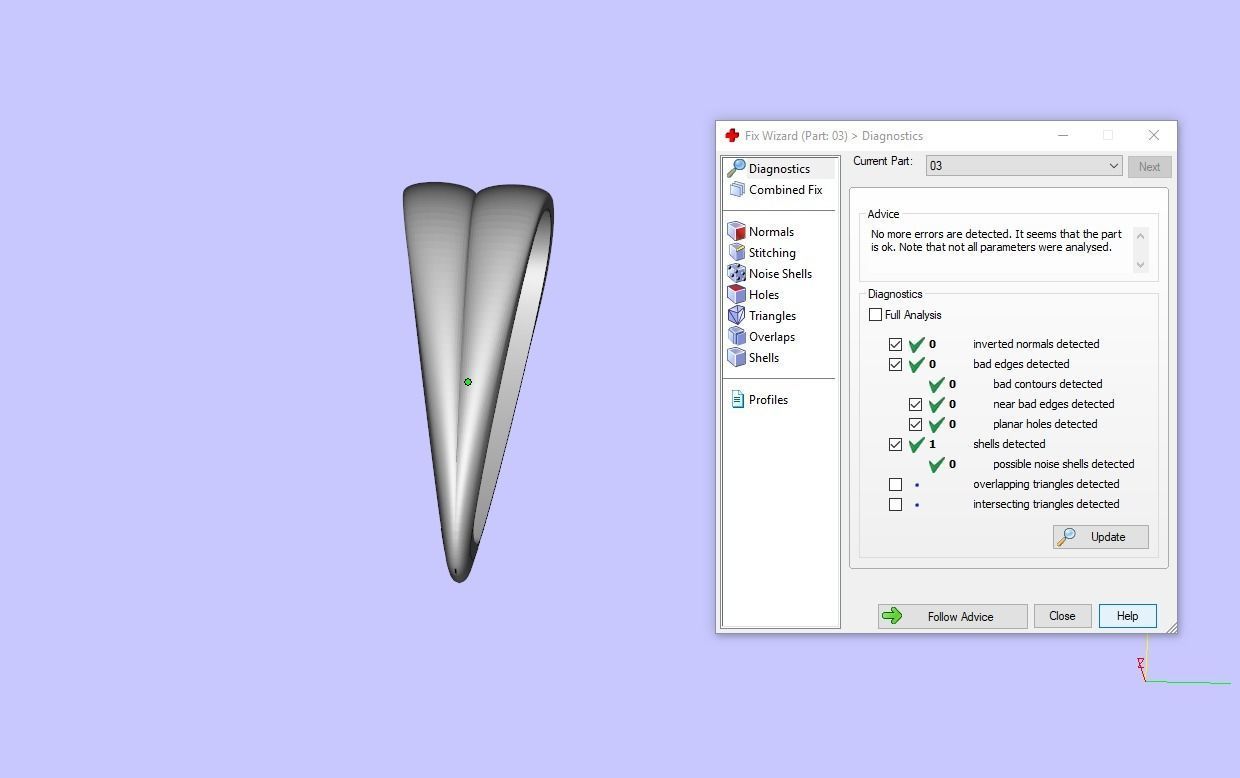The width and height of the screenshot is (1240, 778).
Task: Click the Triangles icon
Action: pyautogui.click(x=737, y=315)
